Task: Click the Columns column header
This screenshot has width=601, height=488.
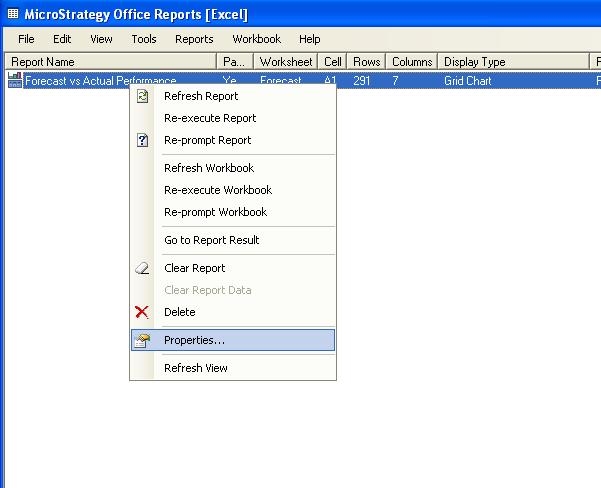Action: pyautogui.click(x=412, y=62)
